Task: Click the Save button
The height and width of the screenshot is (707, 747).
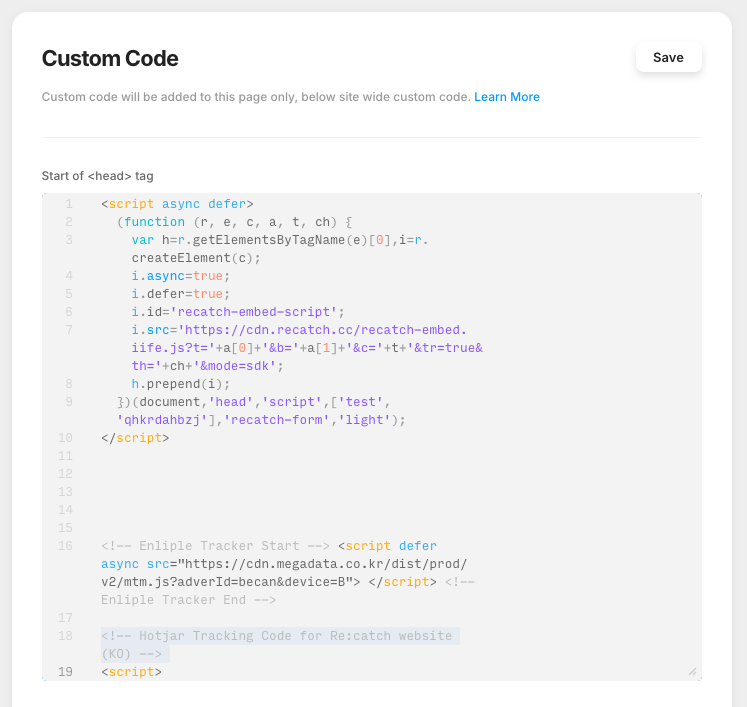Action: (668, 58)
